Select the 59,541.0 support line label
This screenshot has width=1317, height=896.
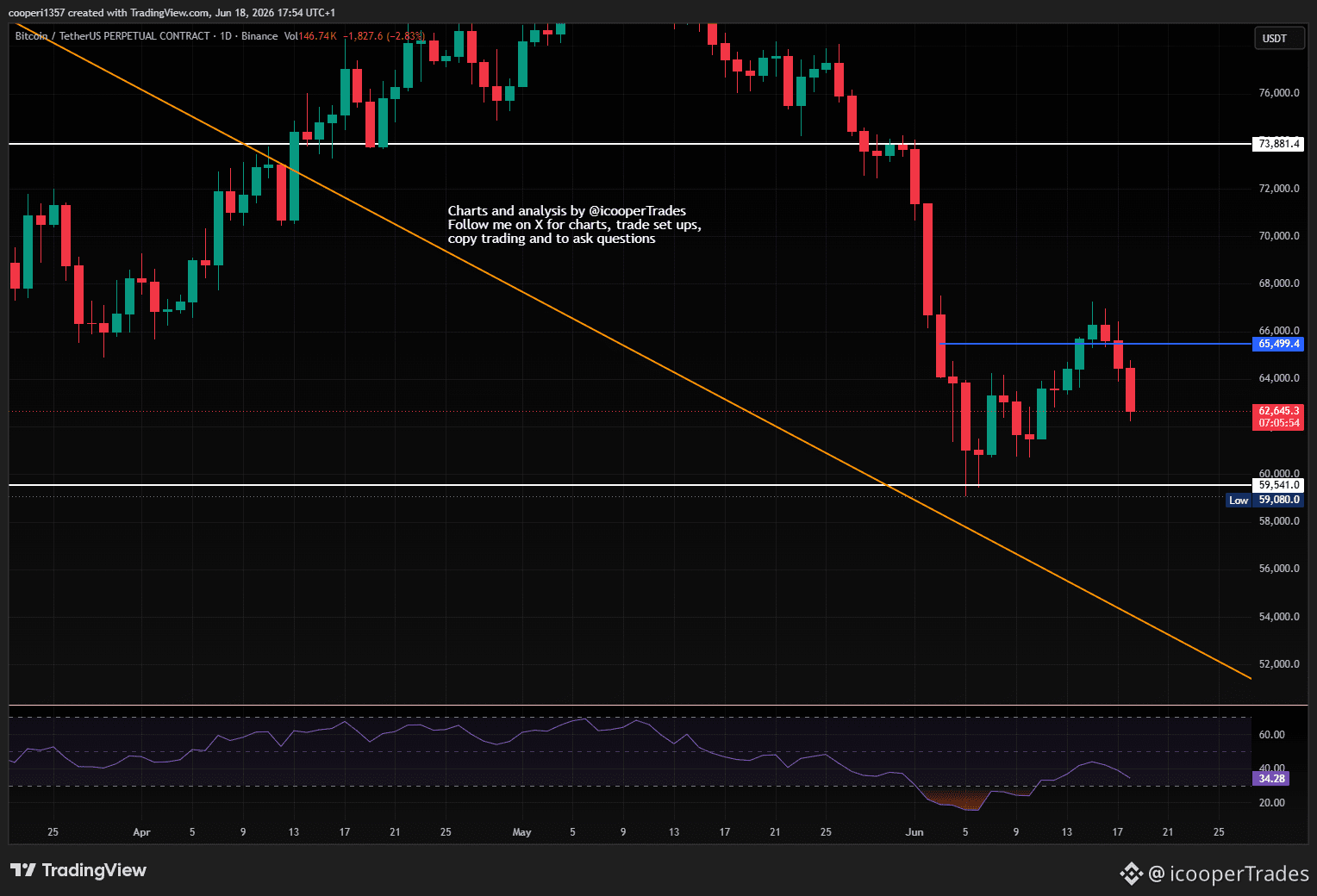point(1277,485)
